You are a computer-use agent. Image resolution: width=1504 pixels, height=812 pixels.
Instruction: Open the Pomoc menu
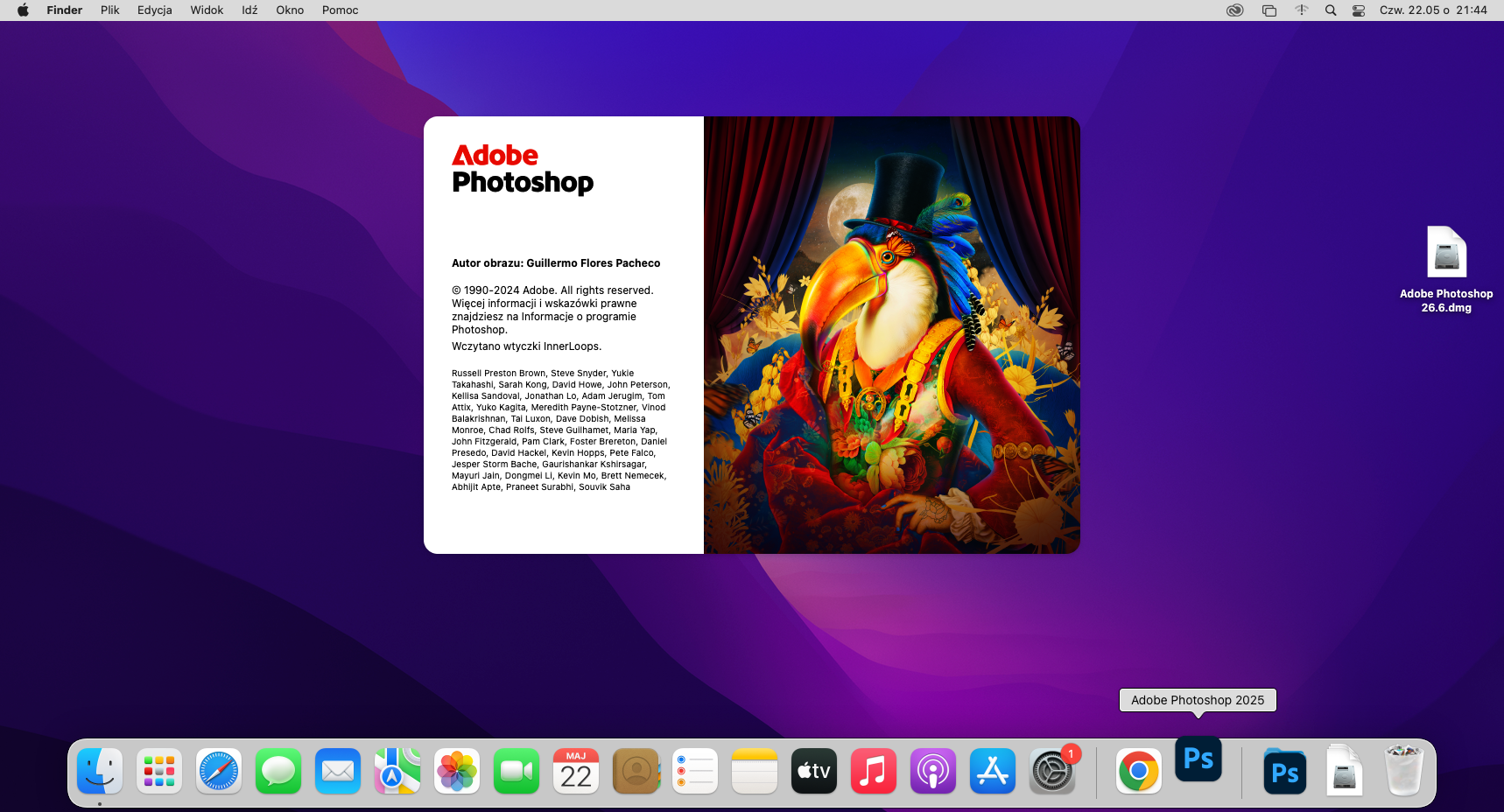click(341, 10)
